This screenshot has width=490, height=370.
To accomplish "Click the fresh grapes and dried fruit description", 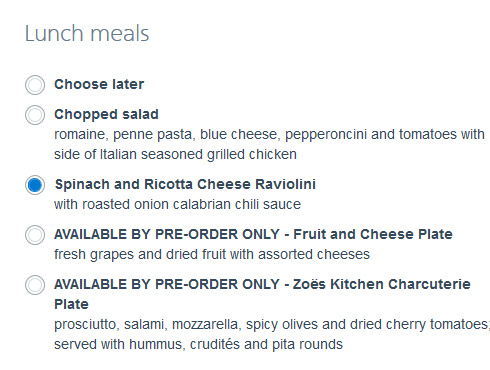I will tap(212, 255).
